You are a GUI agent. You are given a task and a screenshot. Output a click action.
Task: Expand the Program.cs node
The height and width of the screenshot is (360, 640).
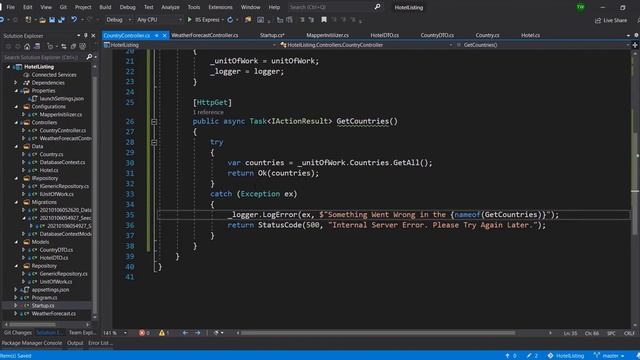coord(16,298)
